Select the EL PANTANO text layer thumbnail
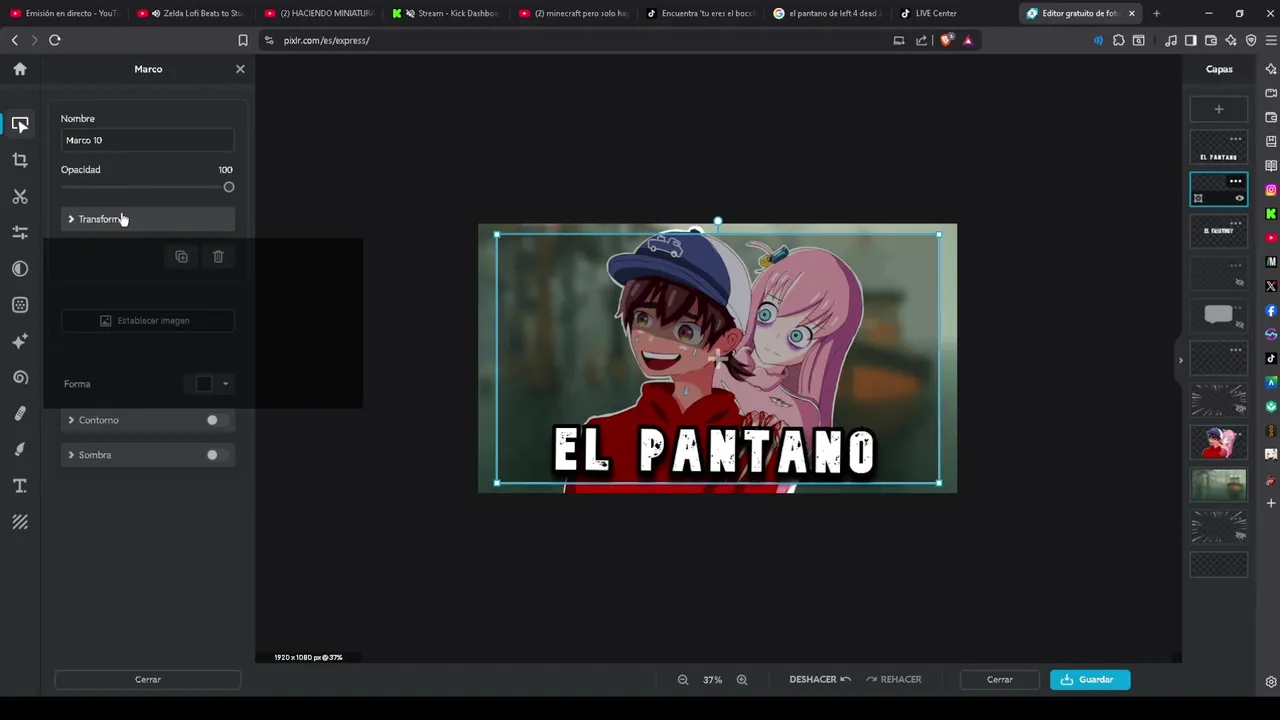Image resolution: width=1280 pixels, height=720 pixels. (1218, 148)
